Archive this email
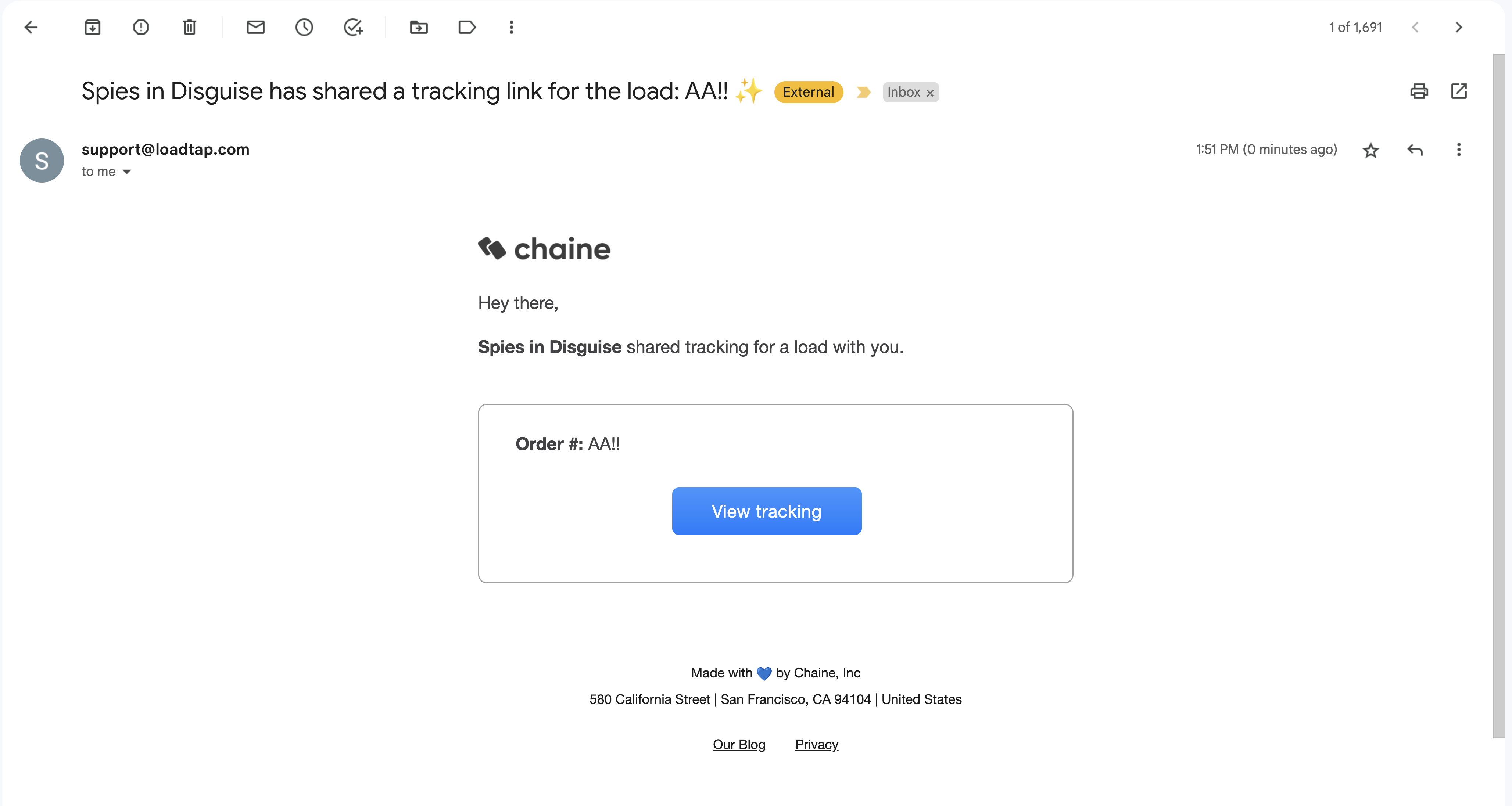 tap(93, 27)
